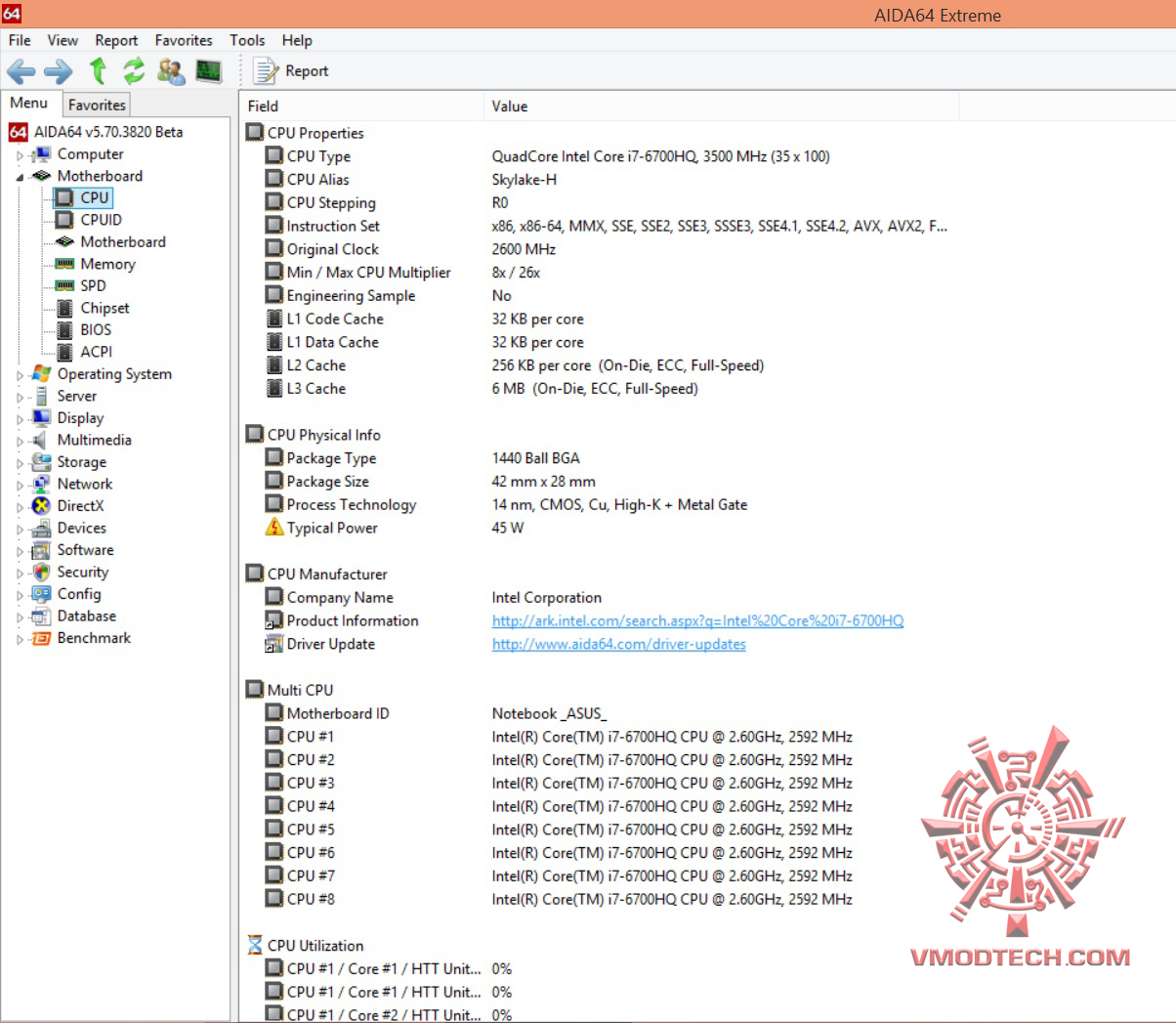The height and width of the screenshot is (1023, 1176).
Task: Select the CPU chip icon in tree
Action: [x=64, y=197]
